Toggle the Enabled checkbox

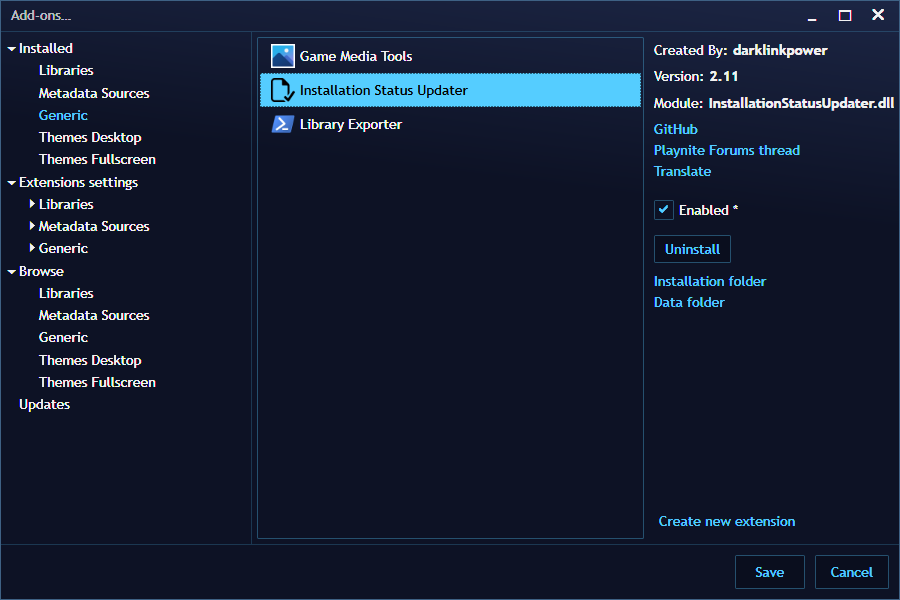[663, 210]
